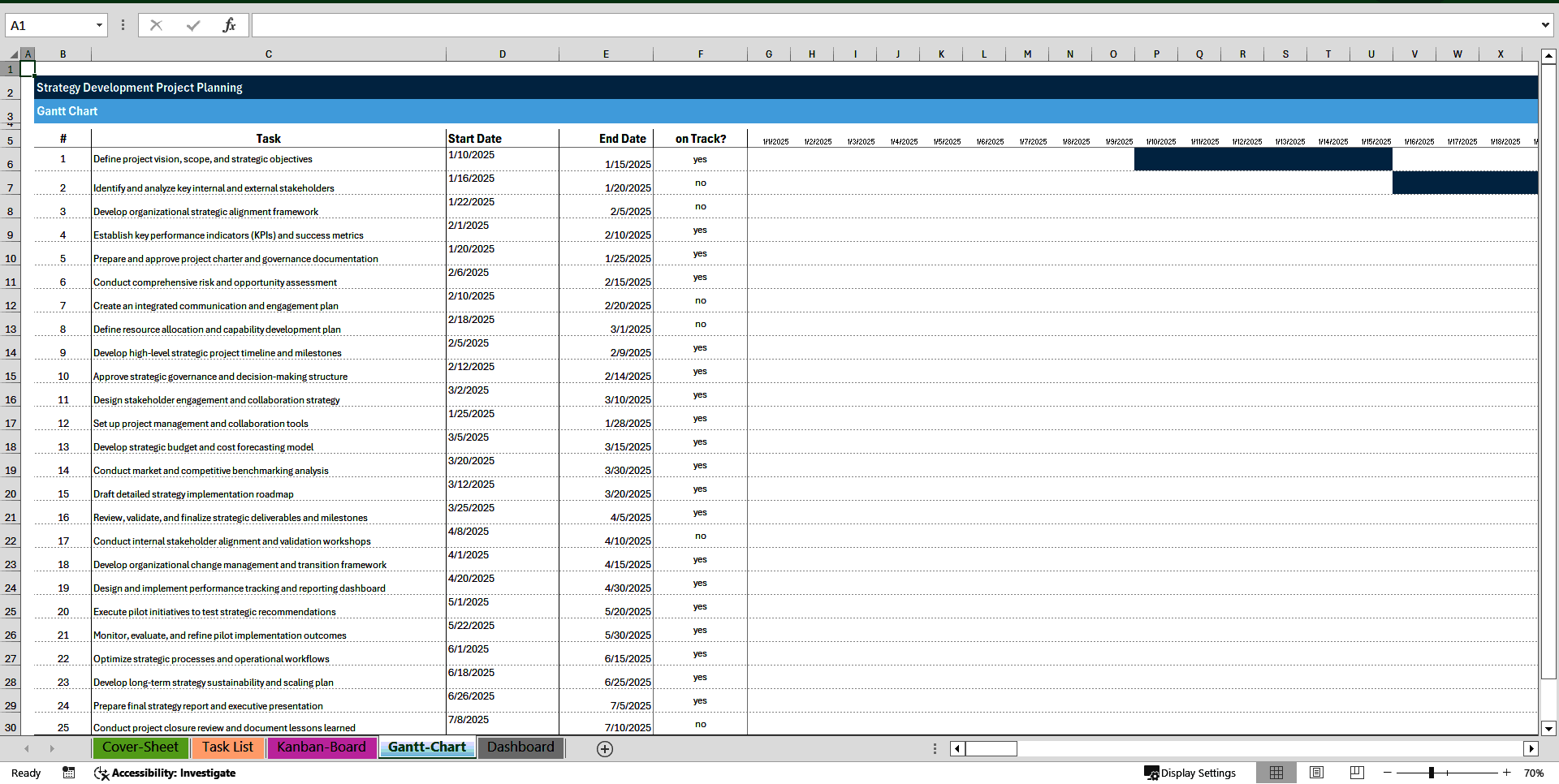
Task: Switch to Page Layout view
Action: (x=1316, y=773)
